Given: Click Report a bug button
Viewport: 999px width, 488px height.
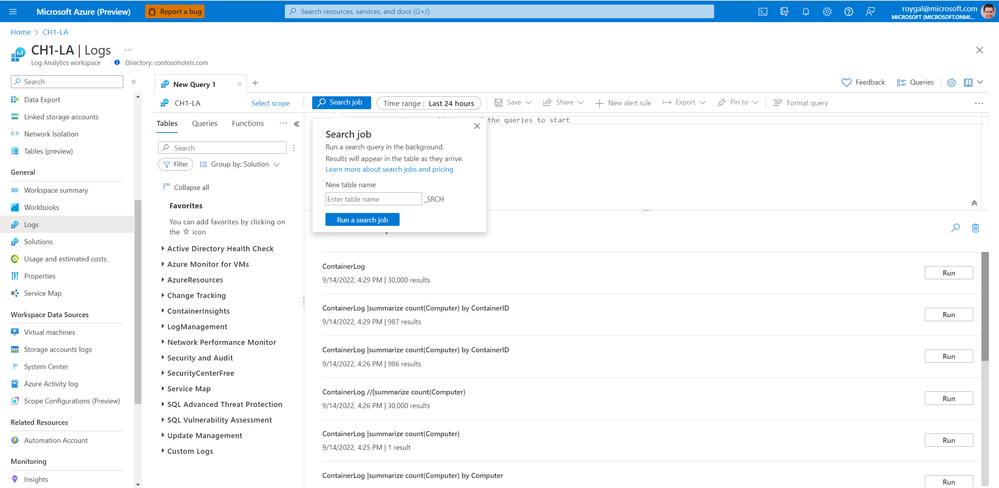Looking at the screenshot, I should pyautogui.click(x=175, y=11).
